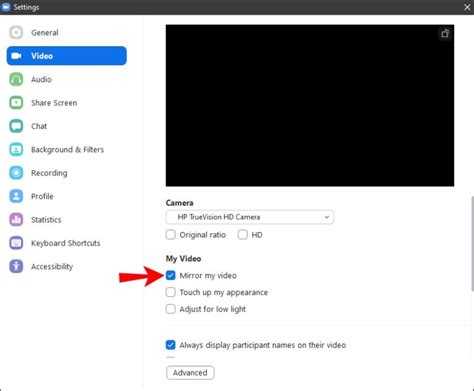Click the Profile person icon
This screenshot has width=474, height=391.
(x=16, y=196)
